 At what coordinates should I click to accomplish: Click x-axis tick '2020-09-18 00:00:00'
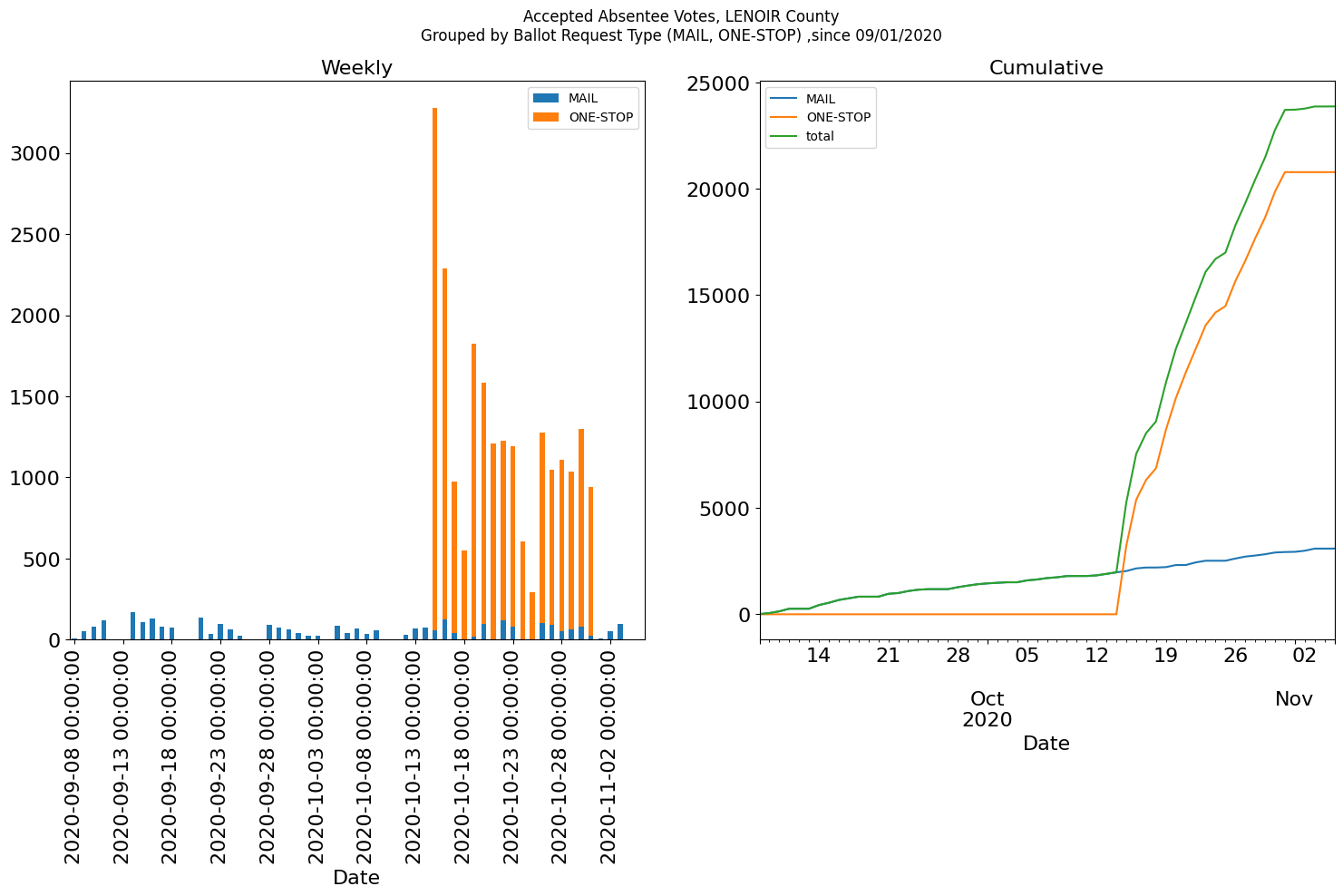(171, 755)
